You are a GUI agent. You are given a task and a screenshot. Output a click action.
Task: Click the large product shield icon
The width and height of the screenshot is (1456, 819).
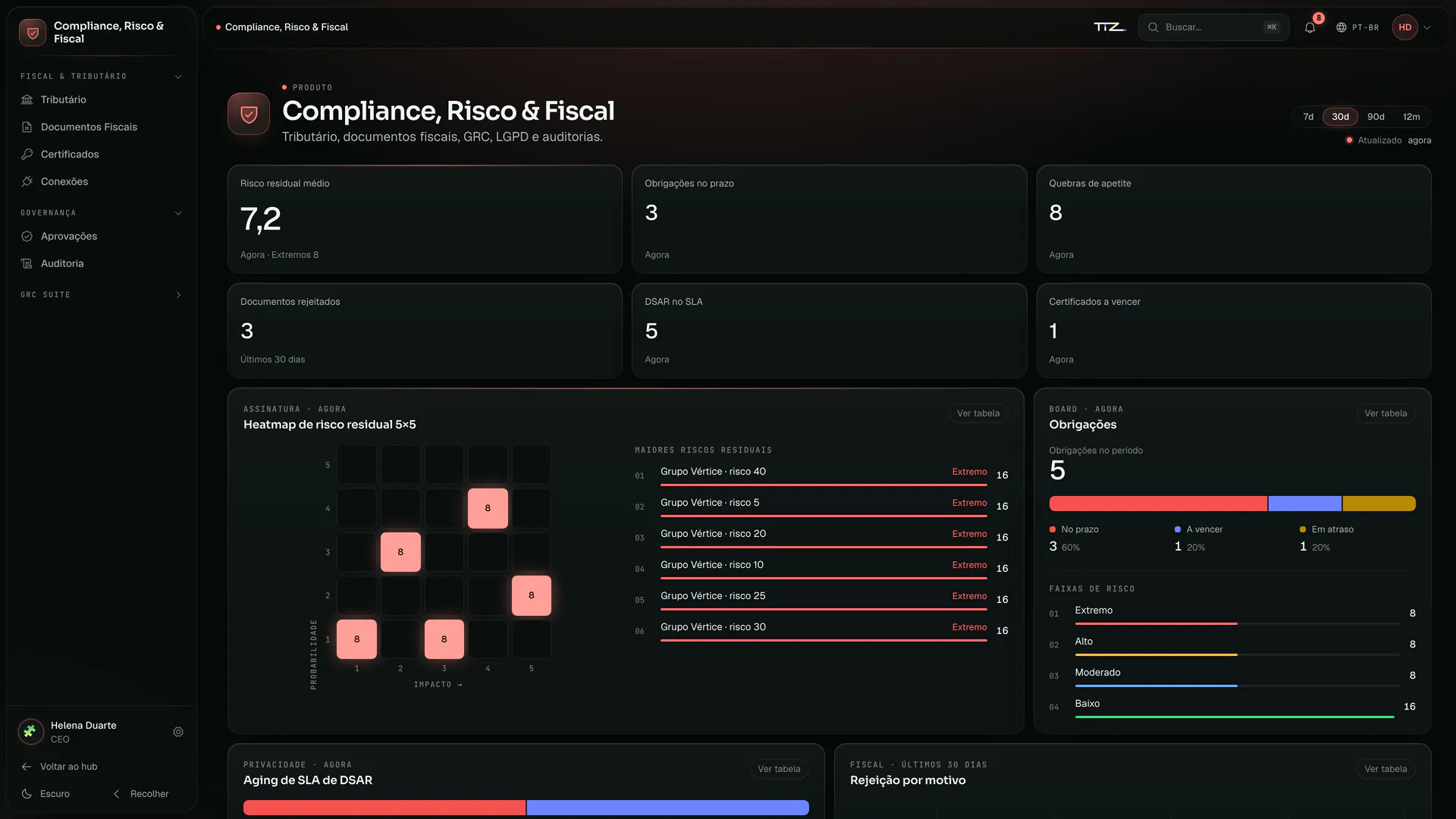point(249,114)
